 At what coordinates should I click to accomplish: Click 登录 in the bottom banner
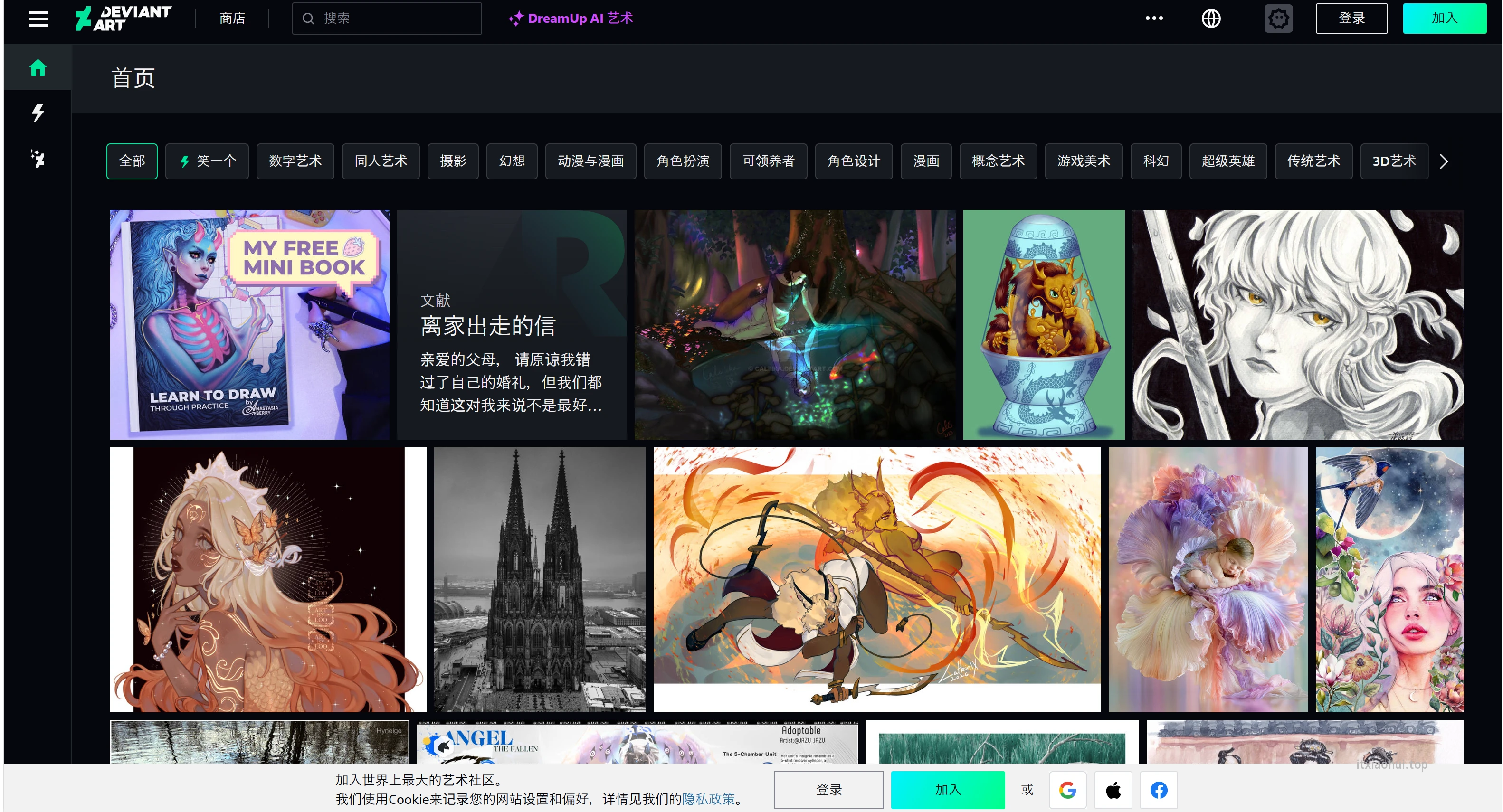coord(828,790)
